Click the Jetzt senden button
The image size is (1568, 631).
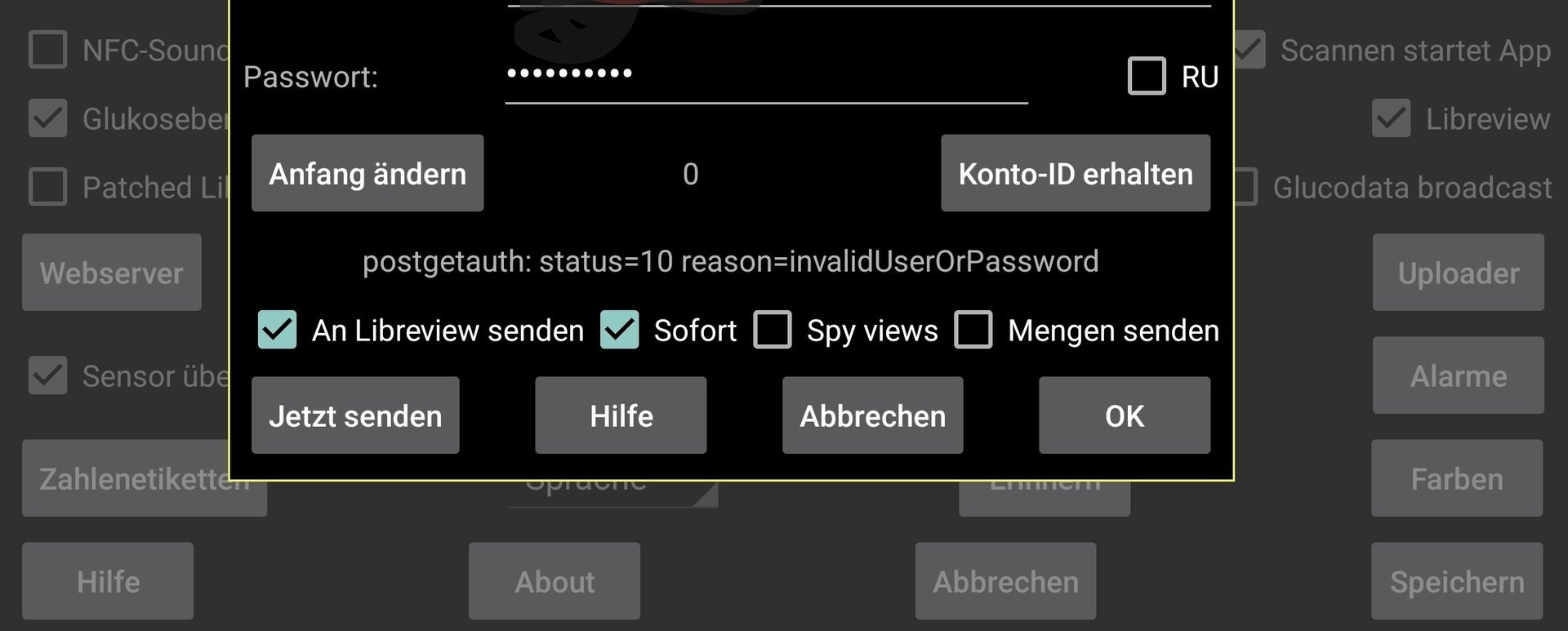(355, 415)
